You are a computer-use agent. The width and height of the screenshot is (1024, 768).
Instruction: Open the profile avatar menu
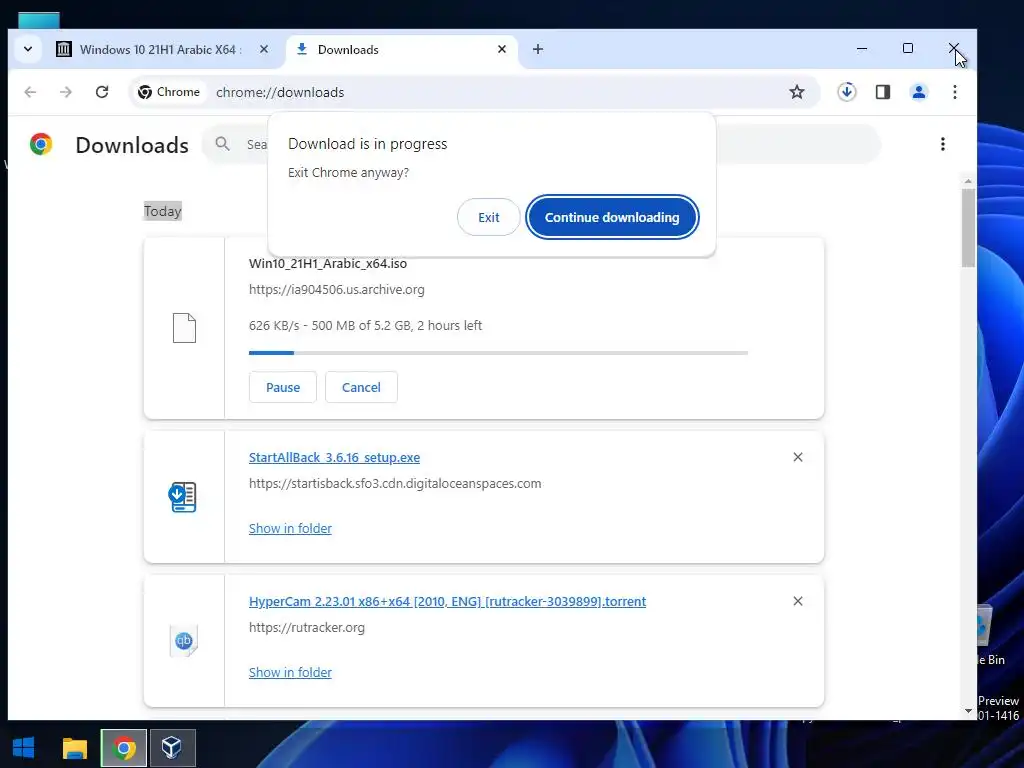919,92
